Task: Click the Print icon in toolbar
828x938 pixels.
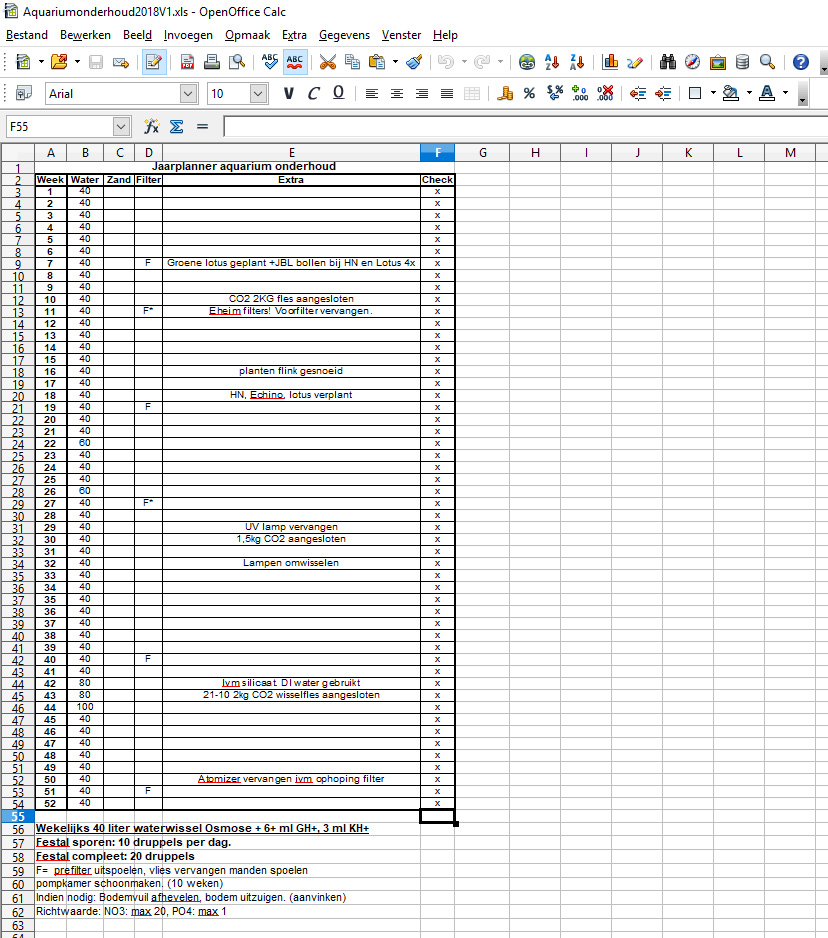Action: (x=212, y=62)
